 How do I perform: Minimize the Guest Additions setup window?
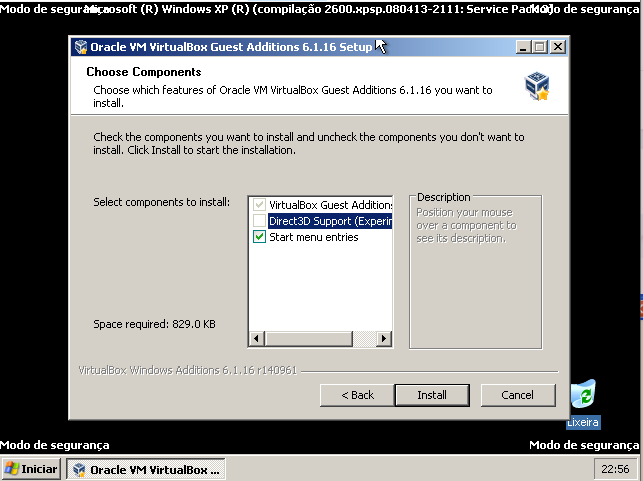click(523, 47)
